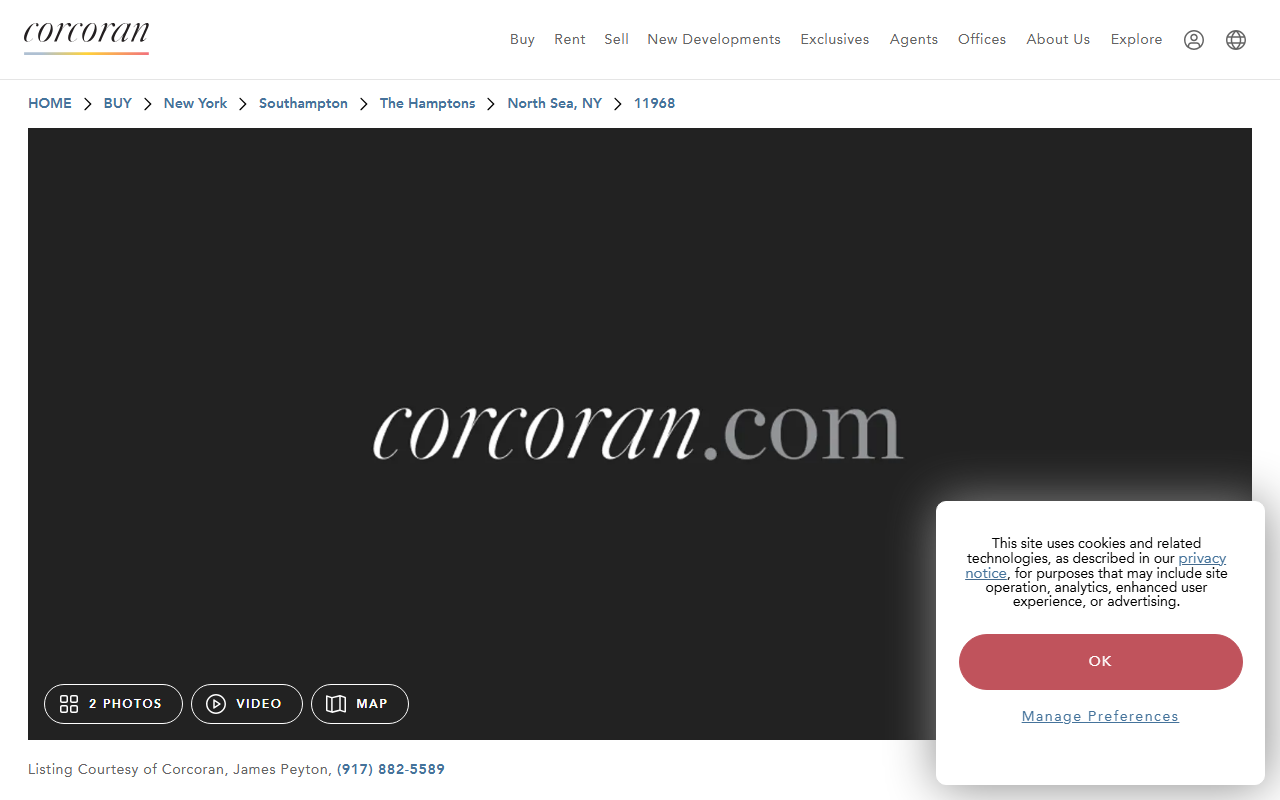Viewport: 1280px width, 800px height.
Task: Open Manage Preferences for cookies
Action: click(1100, 716)
